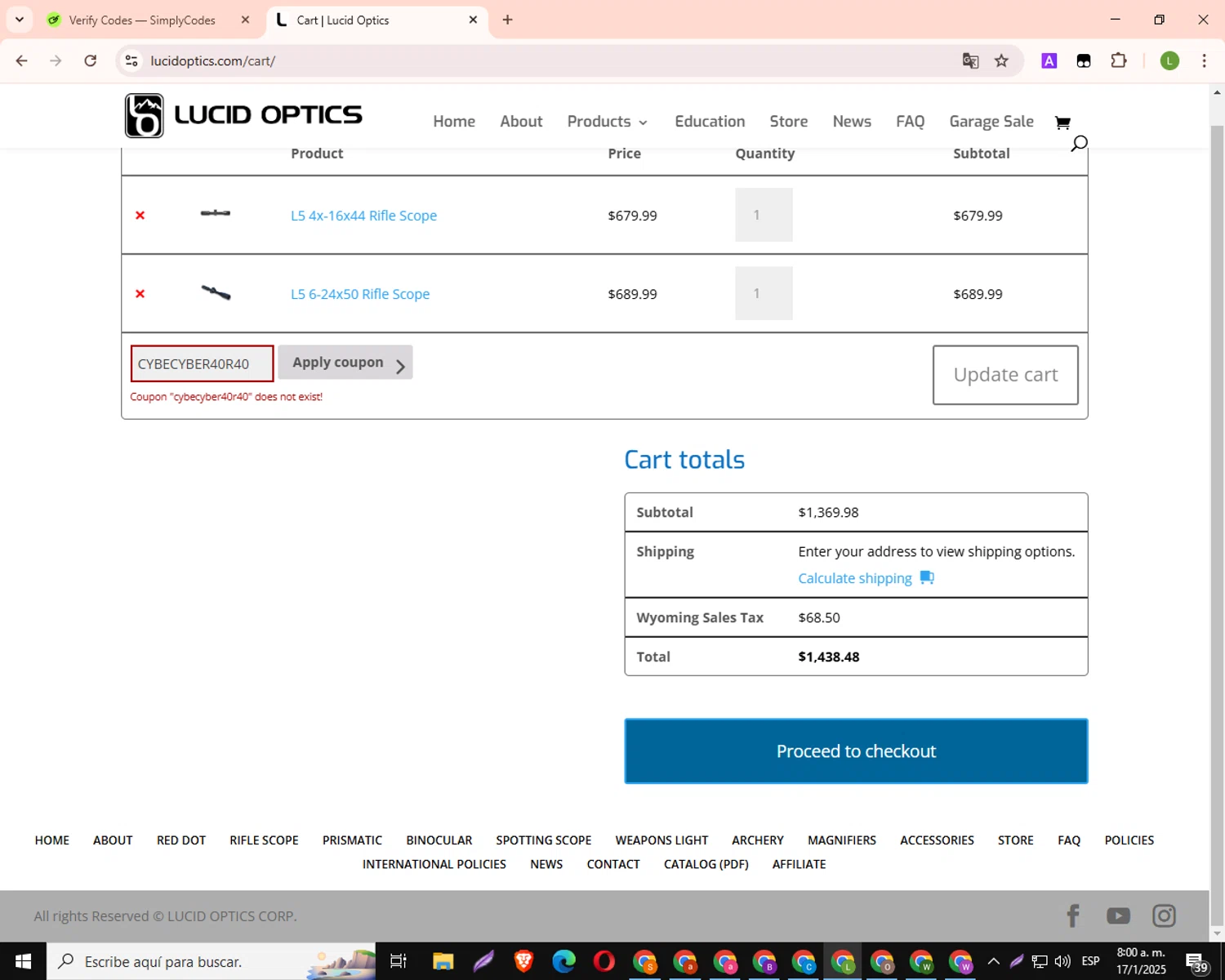1225x980 pixels.
Task: Open the tab search dropdown arrow
Action: [20, 20]
